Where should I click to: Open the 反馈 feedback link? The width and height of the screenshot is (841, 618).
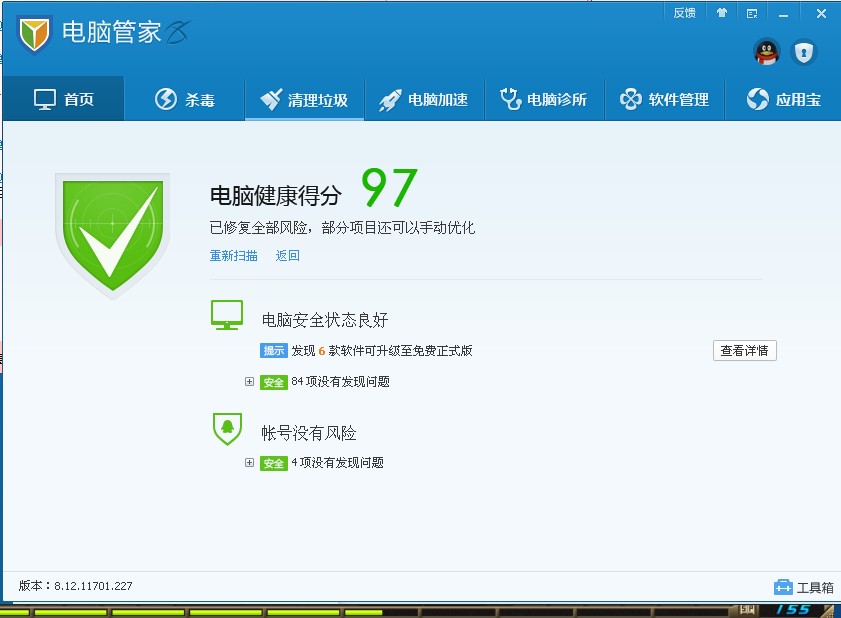684,13
